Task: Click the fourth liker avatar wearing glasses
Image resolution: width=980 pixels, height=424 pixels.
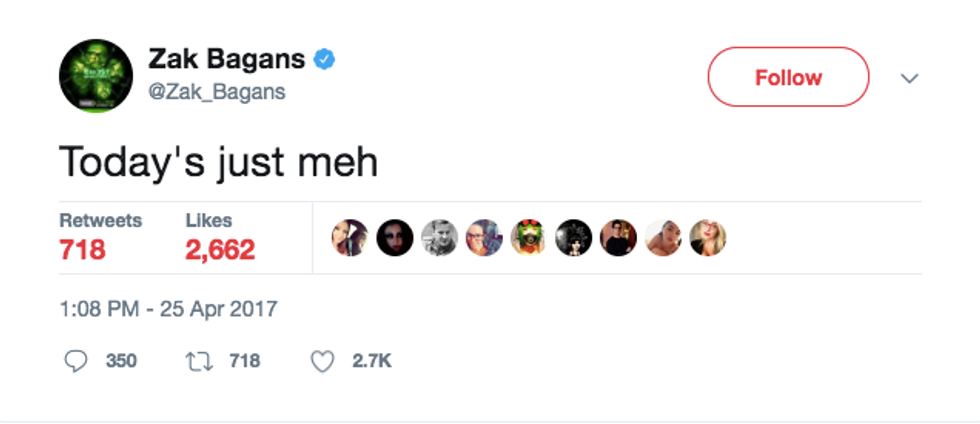Action: click(x=484, y=238)
